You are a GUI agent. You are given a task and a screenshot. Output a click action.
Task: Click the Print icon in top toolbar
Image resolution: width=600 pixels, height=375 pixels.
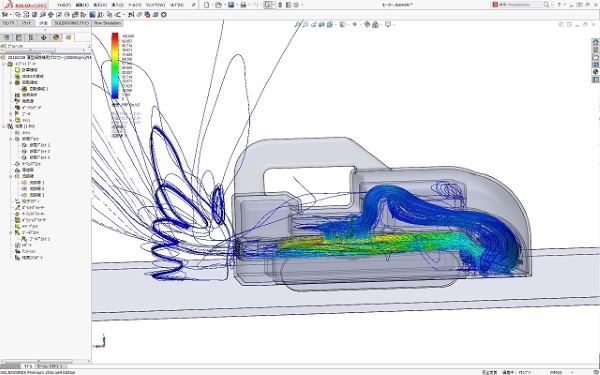(x=243, y=5)
